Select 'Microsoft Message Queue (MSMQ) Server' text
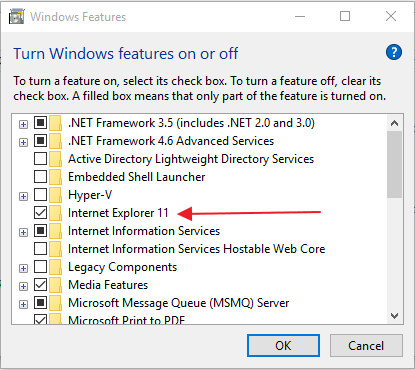This screenshot has height=370, width=415. tap(179, 303)
